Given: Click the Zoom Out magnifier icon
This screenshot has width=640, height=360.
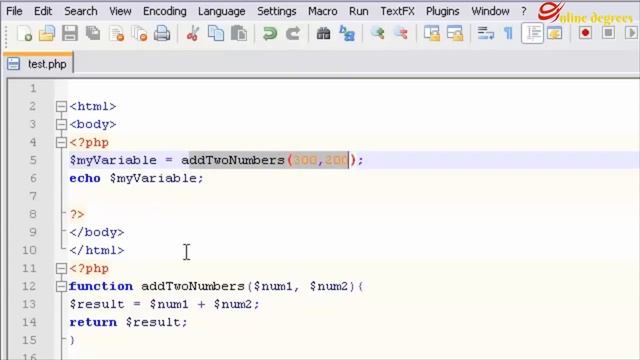Looking at the screenshot, I should 400,33.
